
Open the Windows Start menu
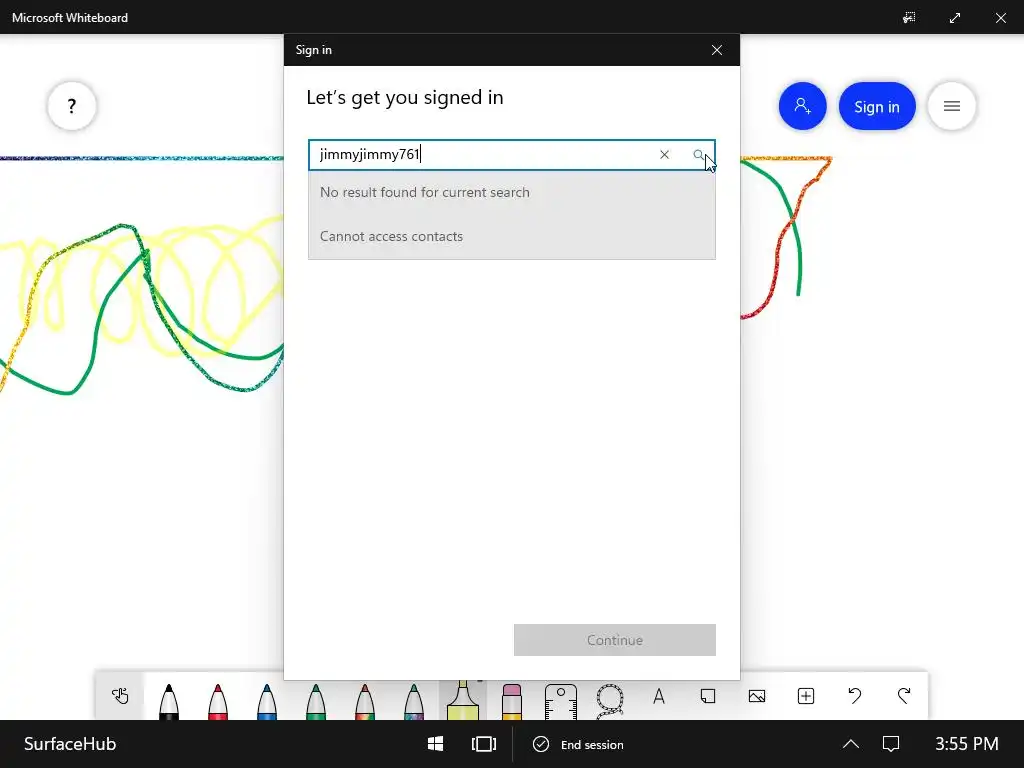point(436,744)
